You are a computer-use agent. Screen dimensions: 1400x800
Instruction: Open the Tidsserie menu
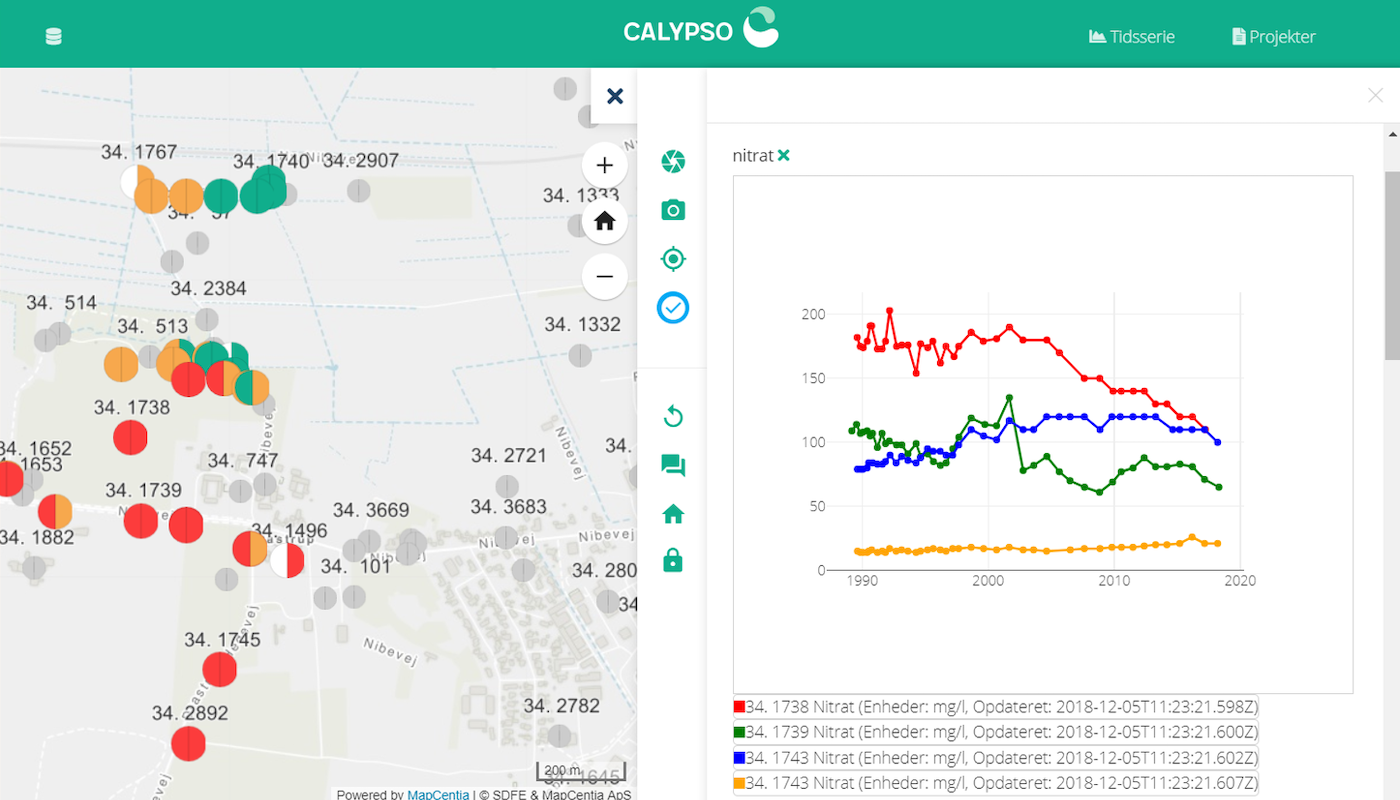pos(1132,37)
